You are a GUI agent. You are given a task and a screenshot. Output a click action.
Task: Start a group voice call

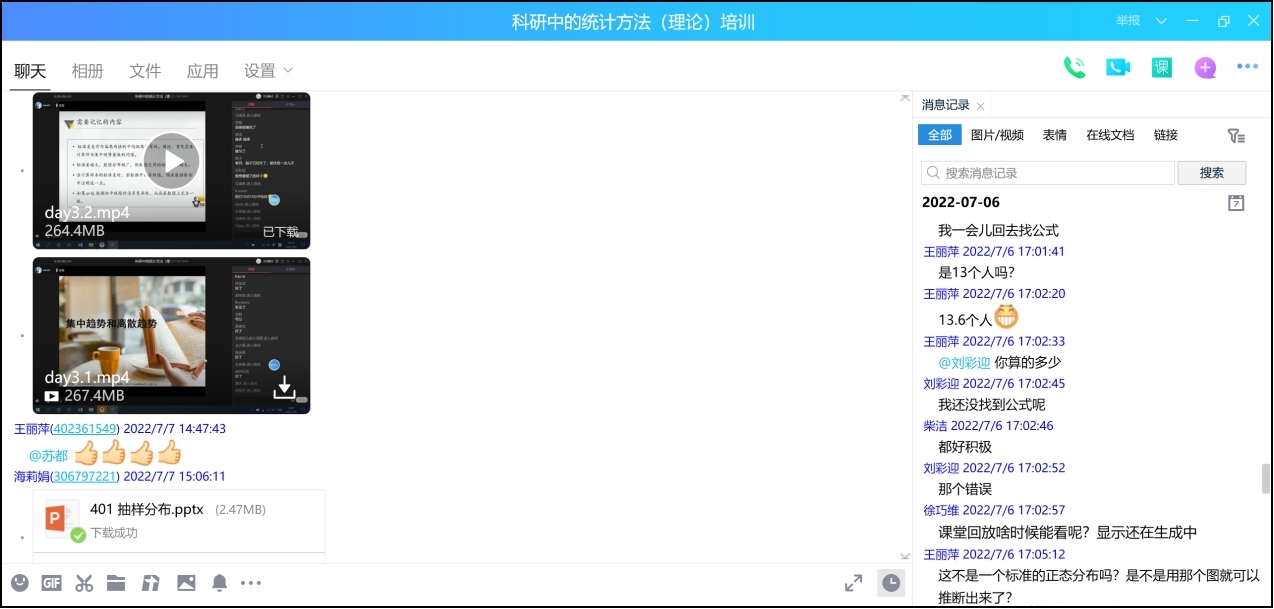pyautogui.click(x=1074, y=67)
